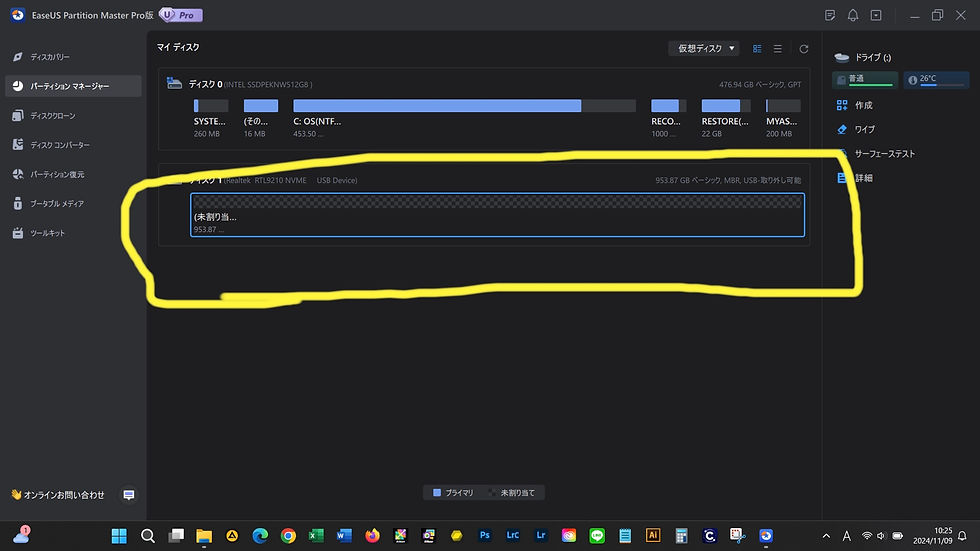Open ディスククローン from the sidebar
The image size is (980, 551).
click(x=72, y=116)
